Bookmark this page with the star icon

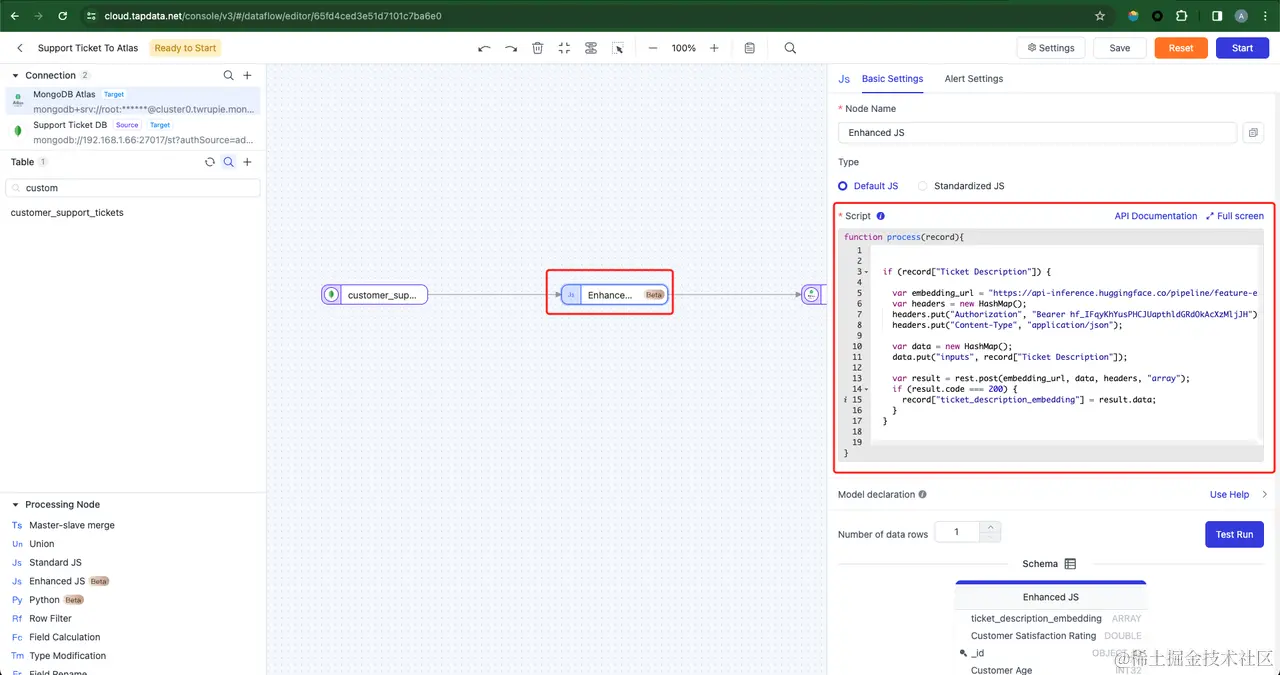pyautogui.click(x=1100, y=16)
